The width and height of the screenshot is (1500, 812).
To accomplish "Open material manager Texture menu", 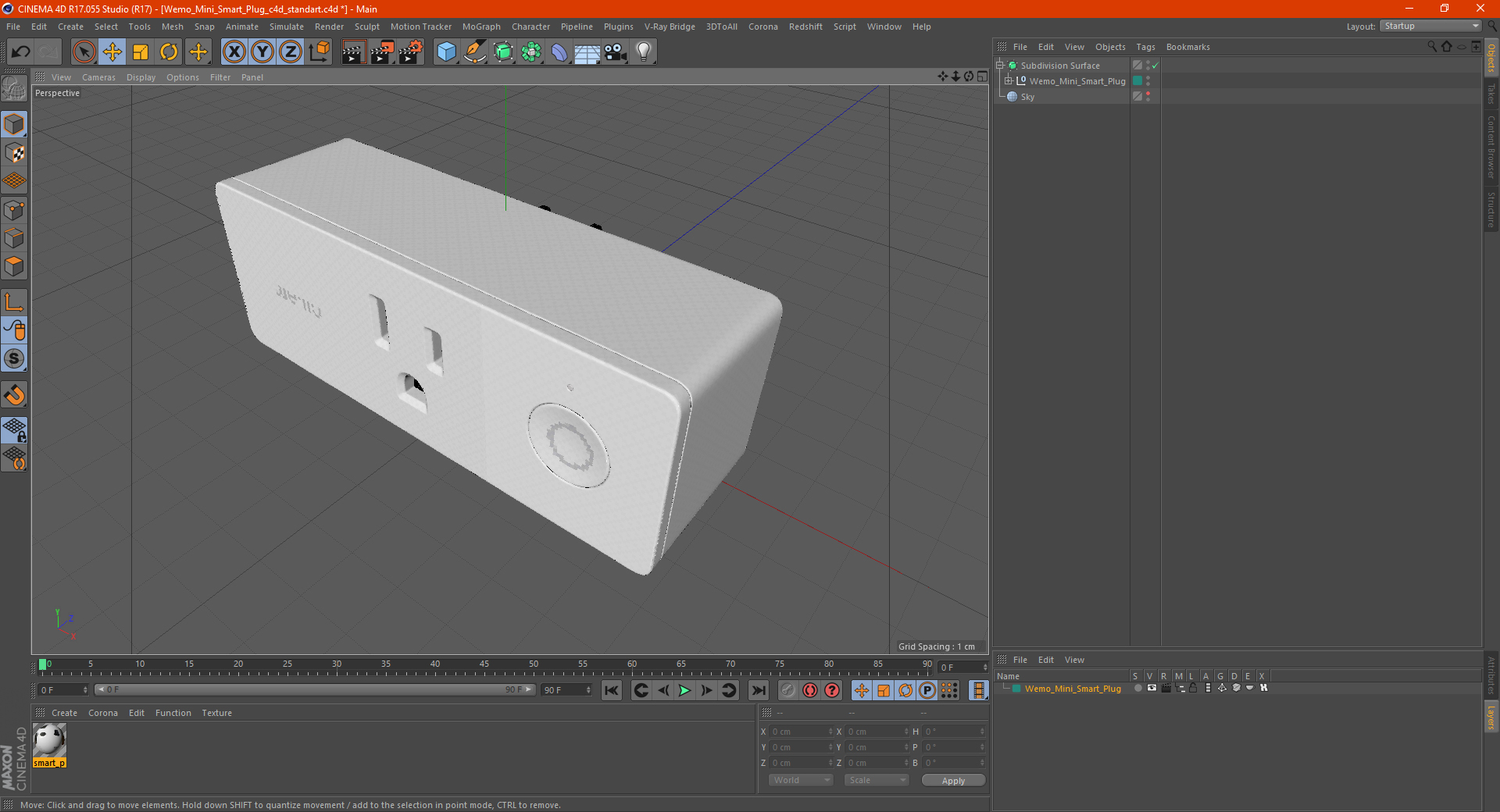I will 216,713.
